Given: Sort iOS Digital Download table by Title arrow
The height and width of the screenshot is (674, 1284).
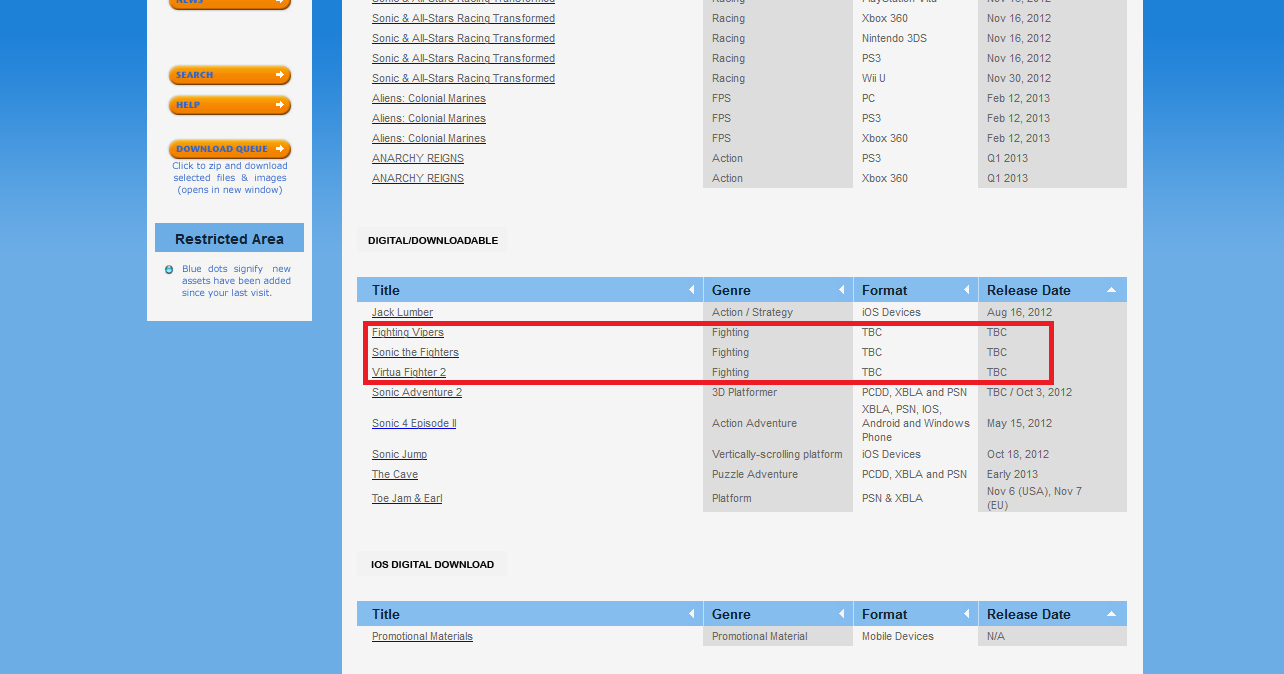Looking at the screenshot, I should (691, 614).
